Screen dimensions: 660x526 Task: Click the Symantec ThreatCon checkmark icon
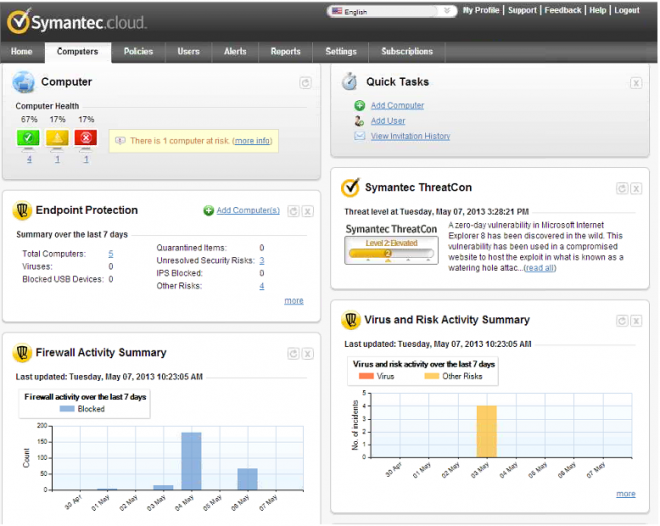350,188
